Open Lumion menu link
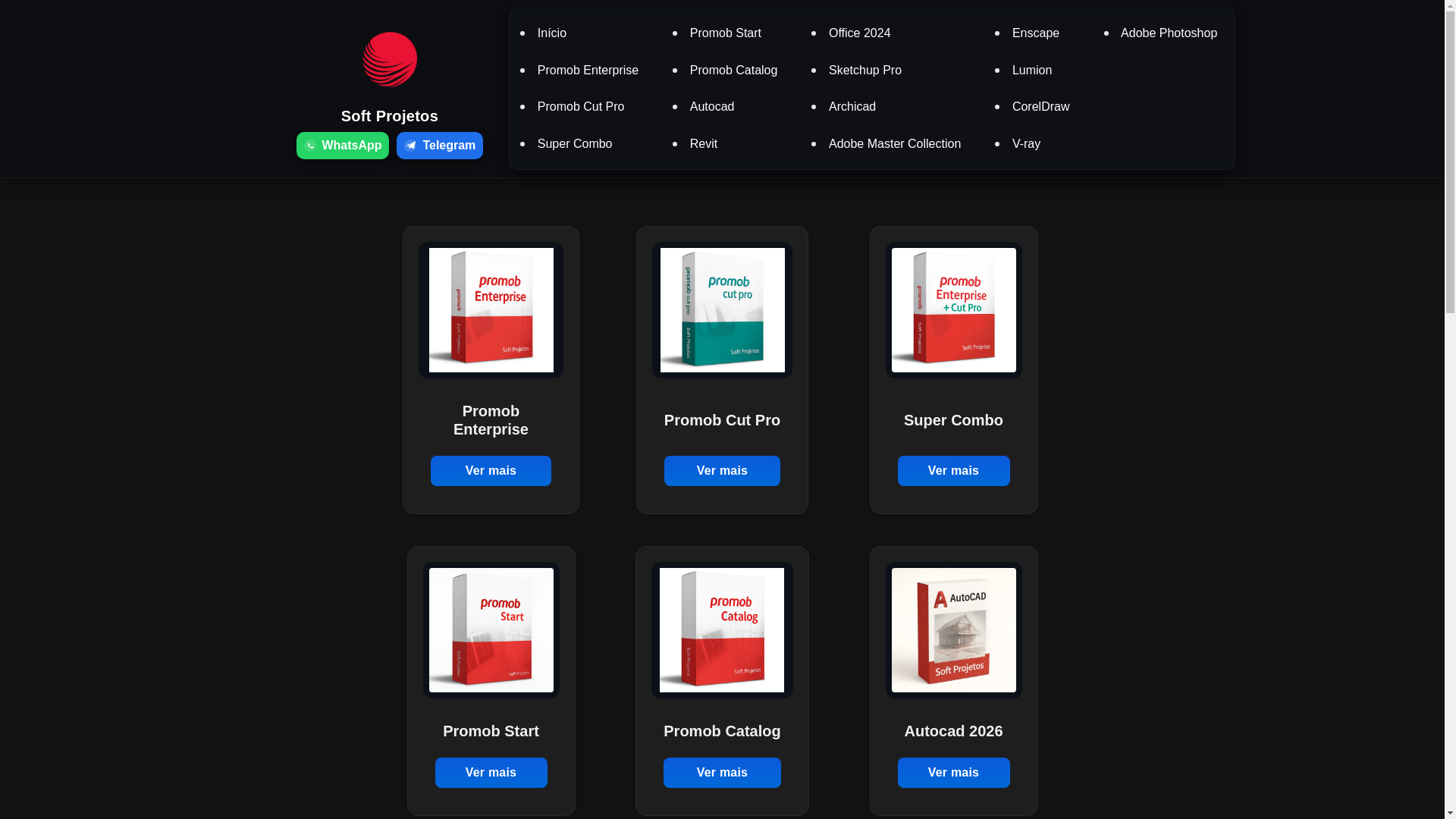The image size is (1456, 819). tap(1032, 71)
